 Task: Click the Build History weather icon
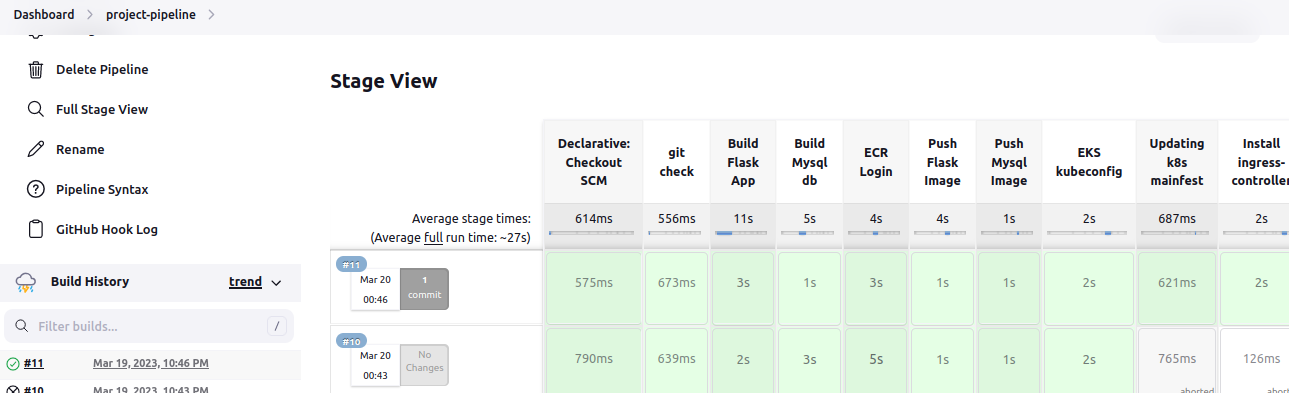tap(26, 283)
